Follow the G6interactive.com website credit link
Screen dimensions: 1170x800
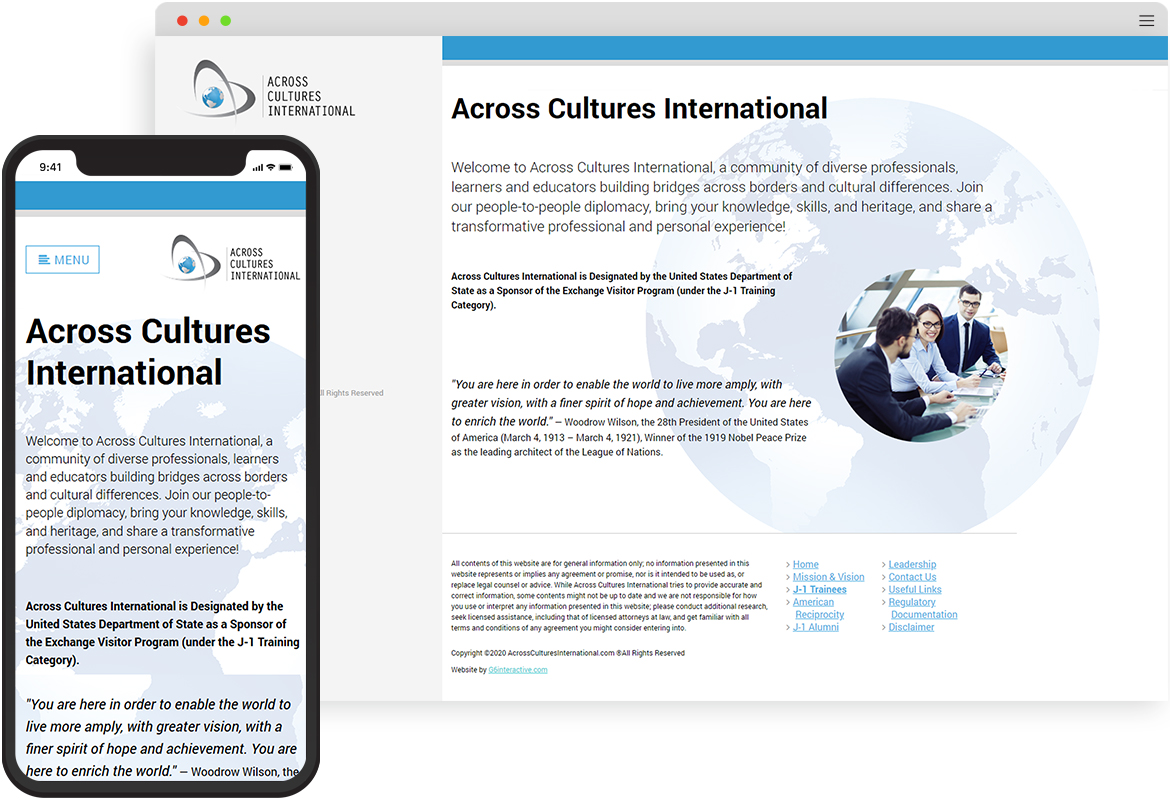518,670
